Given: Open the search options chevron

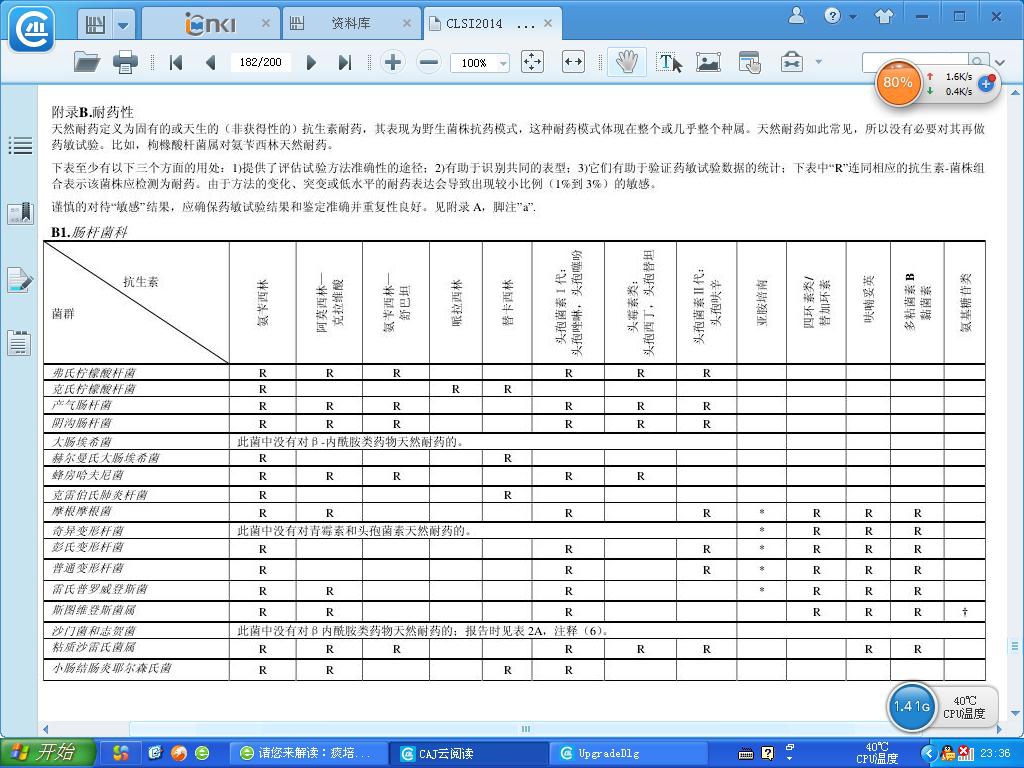Looking at the screenshot, I should 999,62.
